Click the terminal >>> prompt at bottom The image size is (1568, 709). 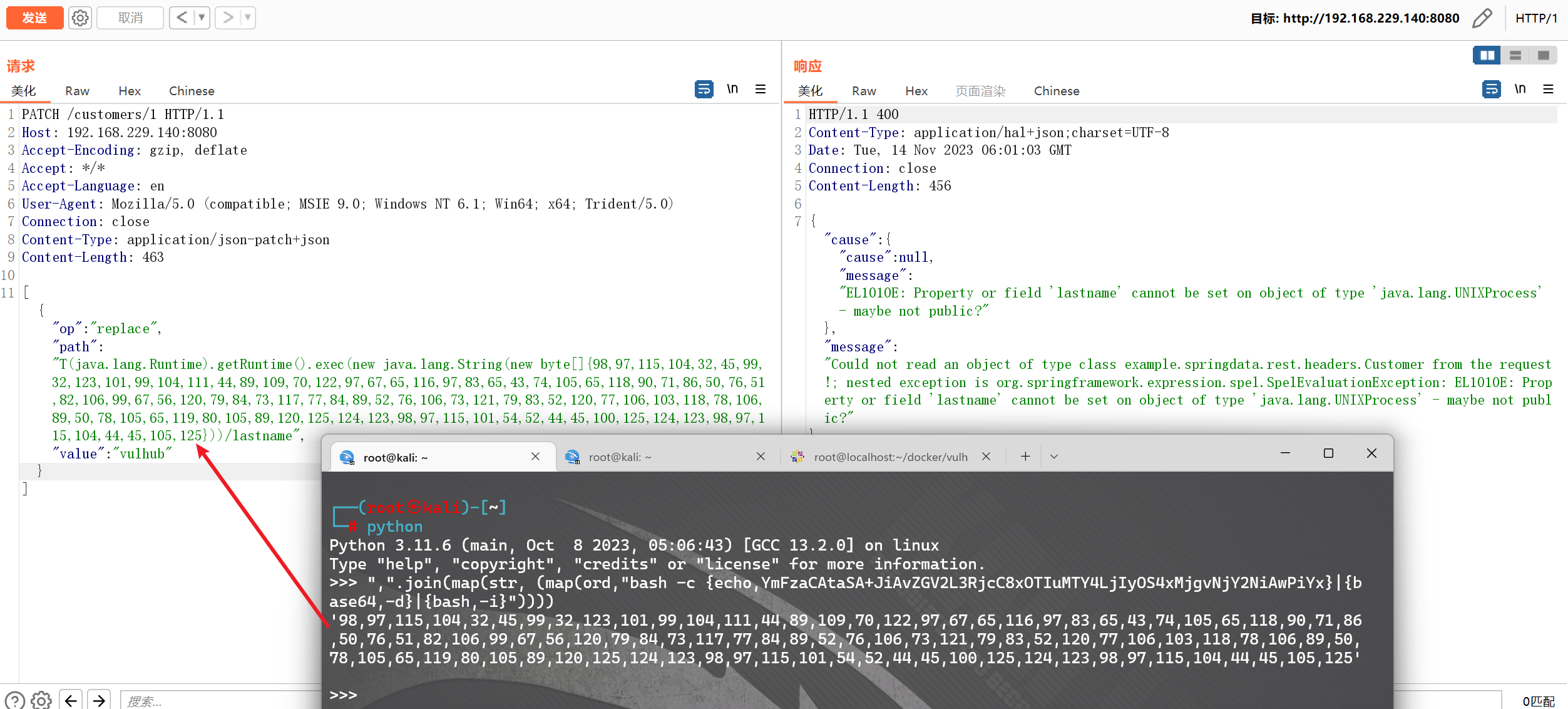[x=343, y=695]
